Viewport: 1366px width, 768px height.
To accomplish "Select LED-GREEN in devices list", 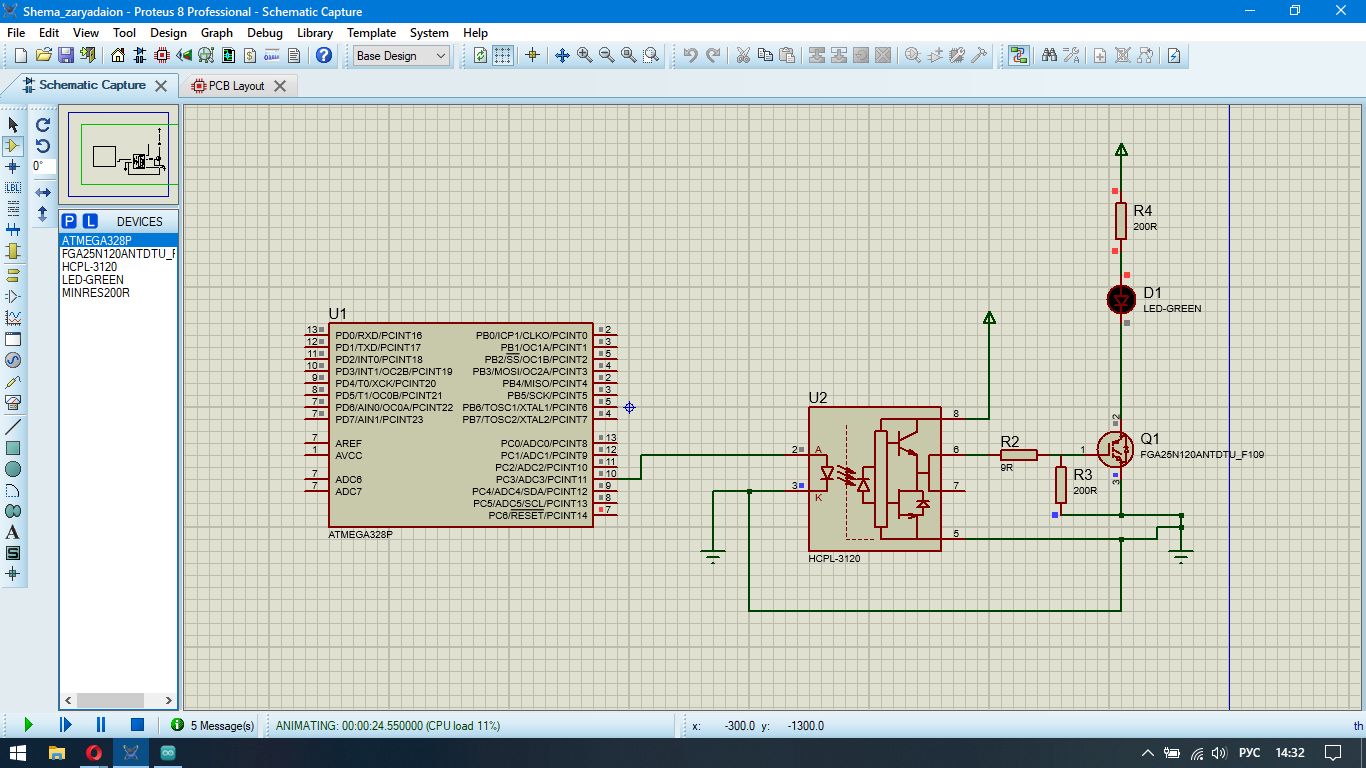I will (118, 280).
